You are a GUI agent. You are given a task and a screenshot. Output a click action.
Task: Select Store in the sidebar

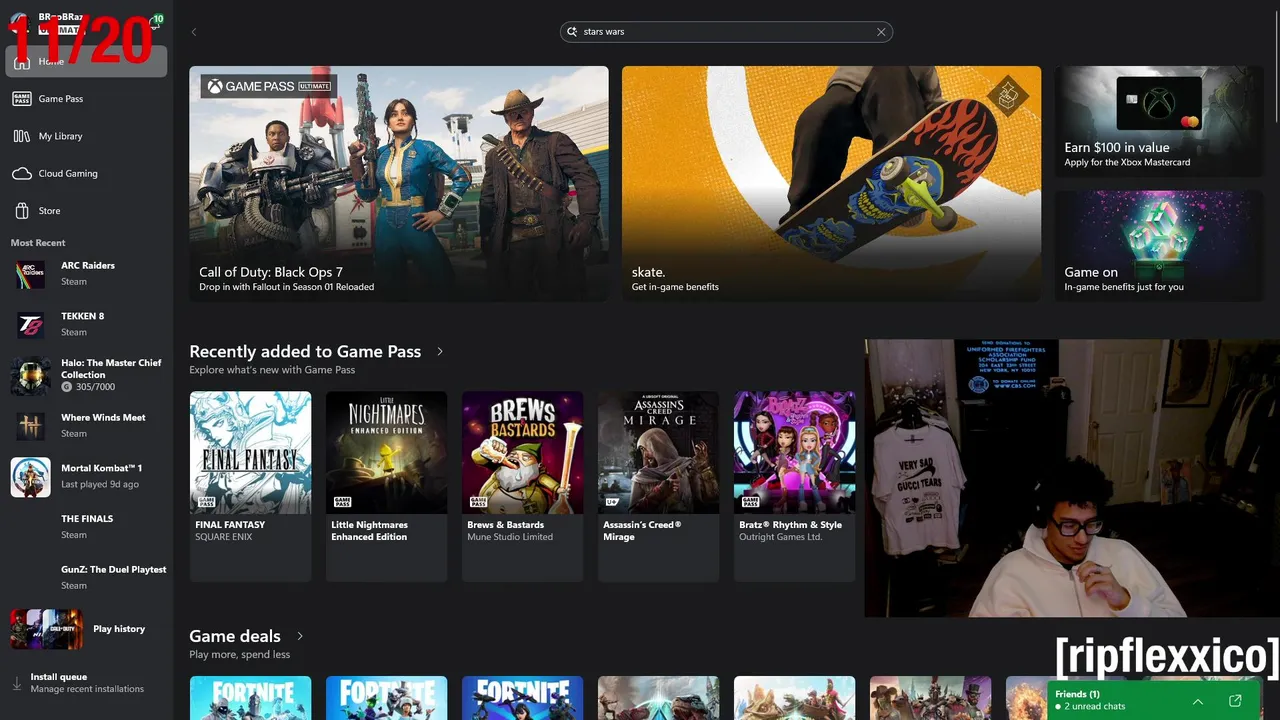[x=86, y=211]
